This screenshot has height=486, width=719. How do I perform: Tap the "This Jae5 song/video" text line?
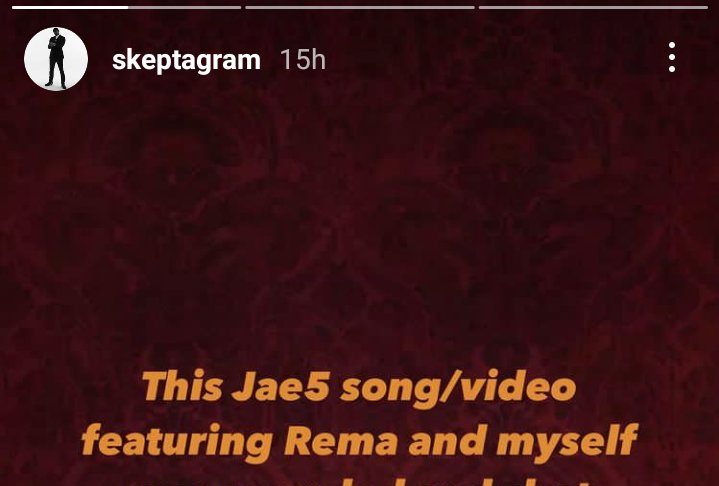tap(359, 389)
